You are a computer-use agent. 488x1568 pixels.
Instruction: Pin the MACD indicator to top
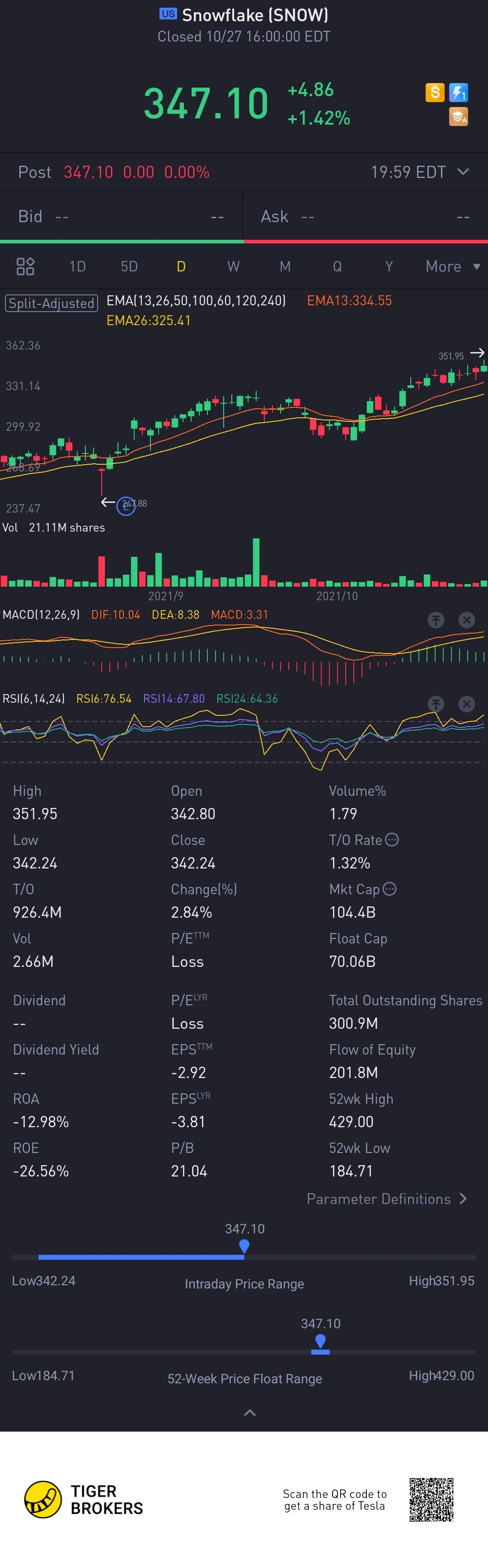coord(436,620)
